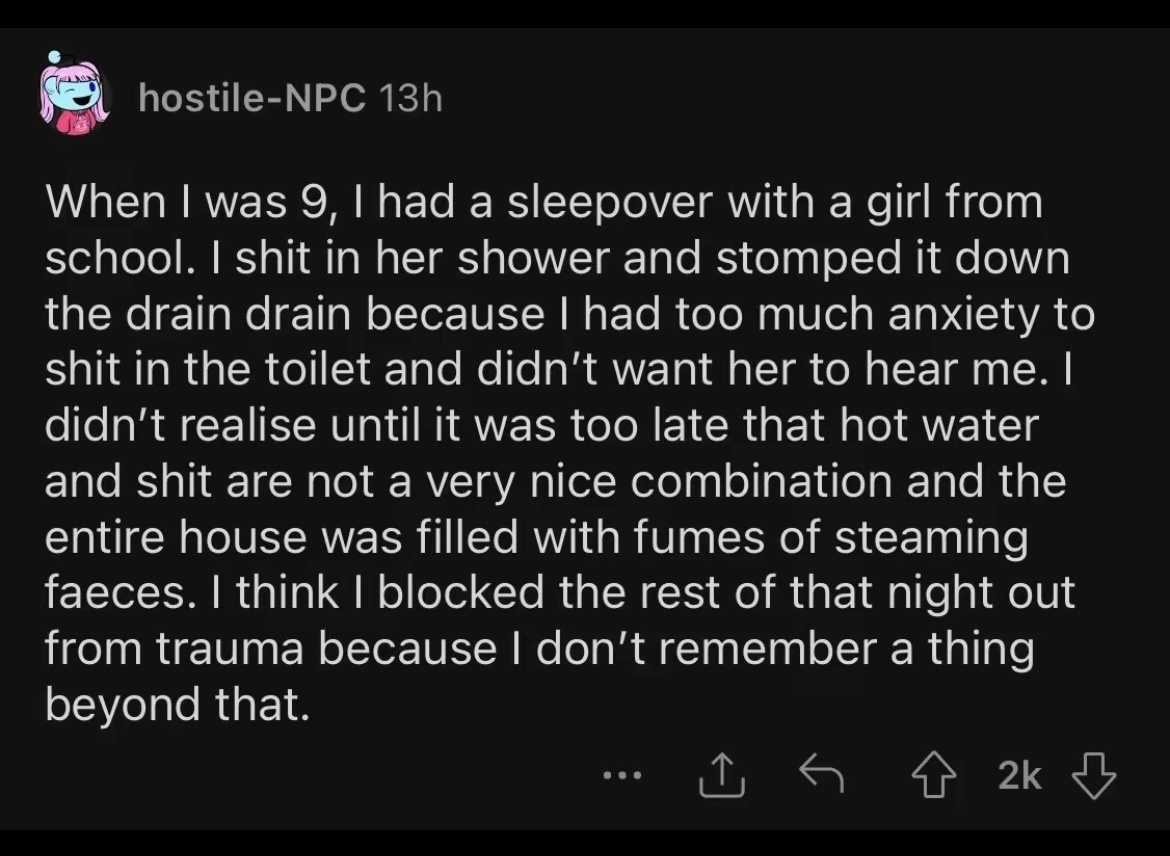The image size is (1170, 856).
Task: Tap the line starting "shit in the toilet"
Action: [x=558, y=369]
